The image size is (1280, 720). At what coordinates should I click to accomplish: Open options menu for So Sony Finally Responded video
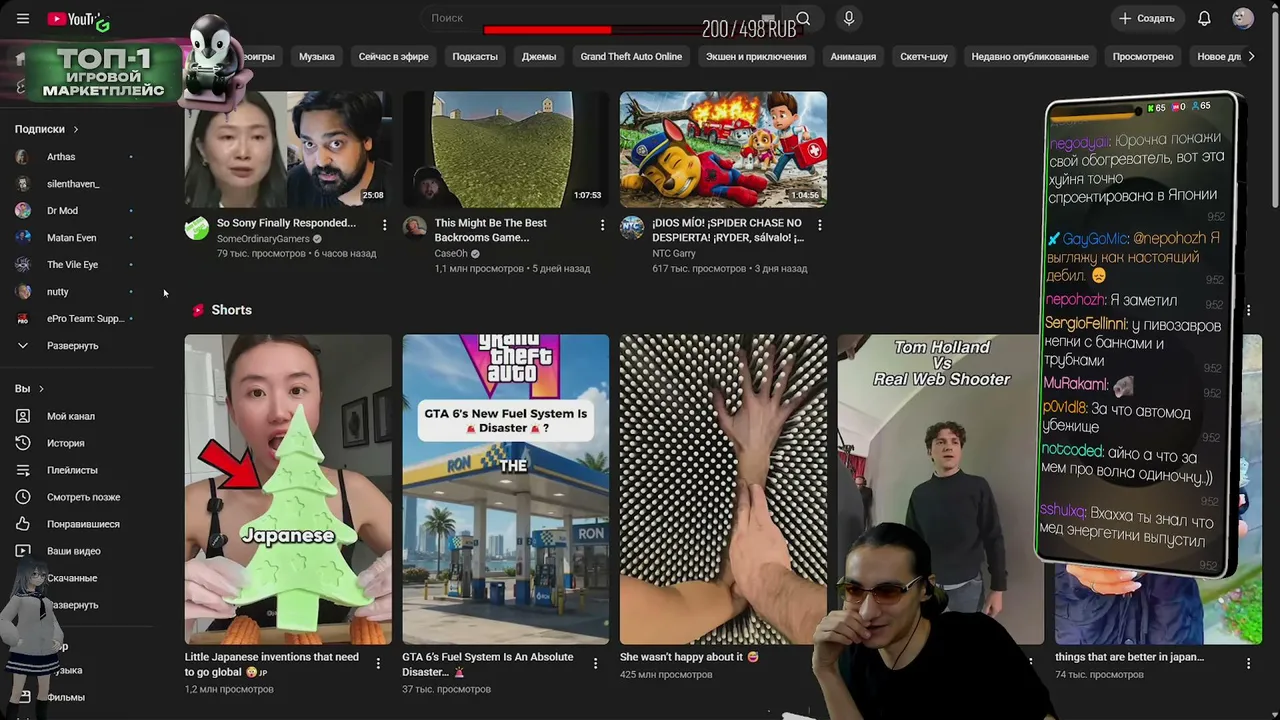point(384,226)
